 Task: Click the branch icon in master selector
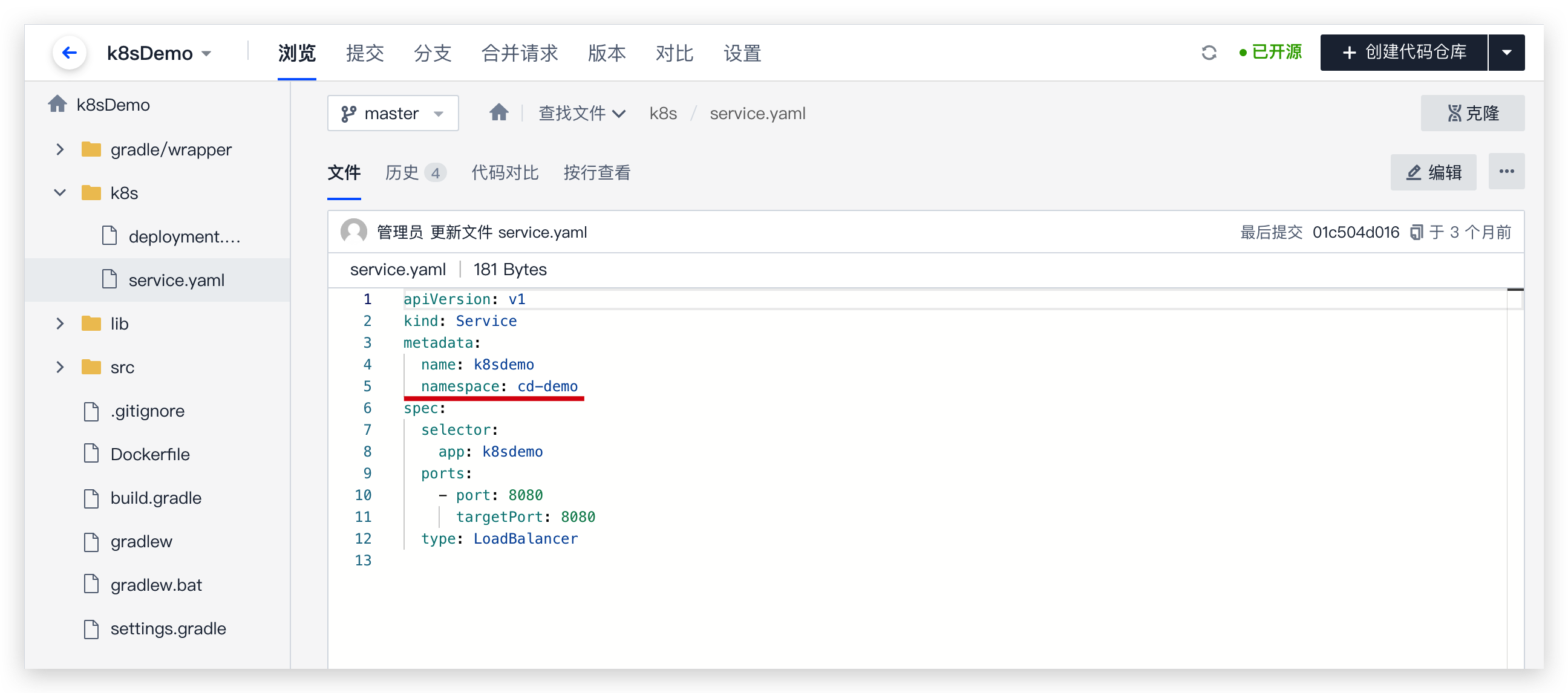(349, 113)
